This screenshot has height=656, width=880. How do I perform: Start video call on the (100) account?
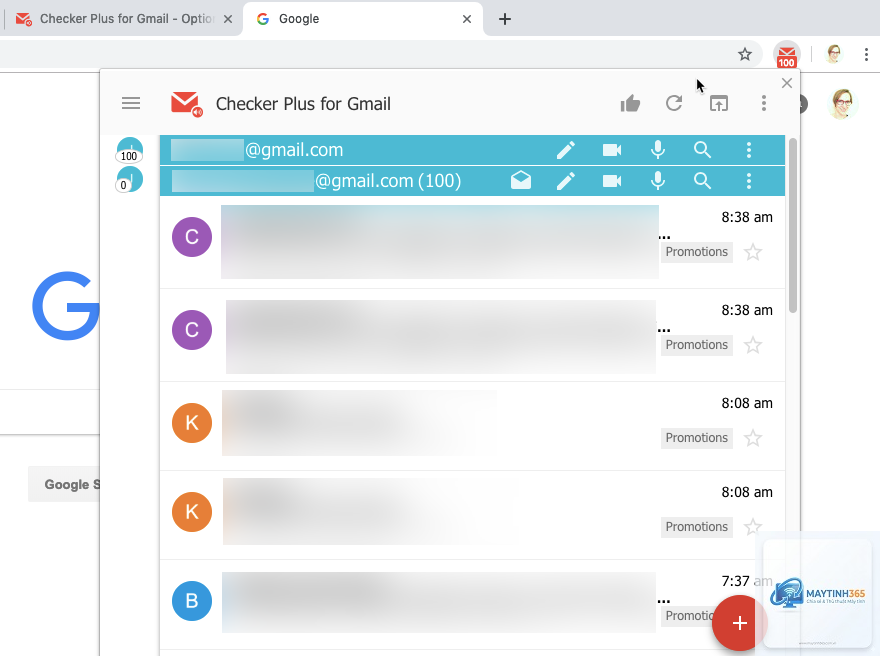pyautogui.click(x=612, y=181)
